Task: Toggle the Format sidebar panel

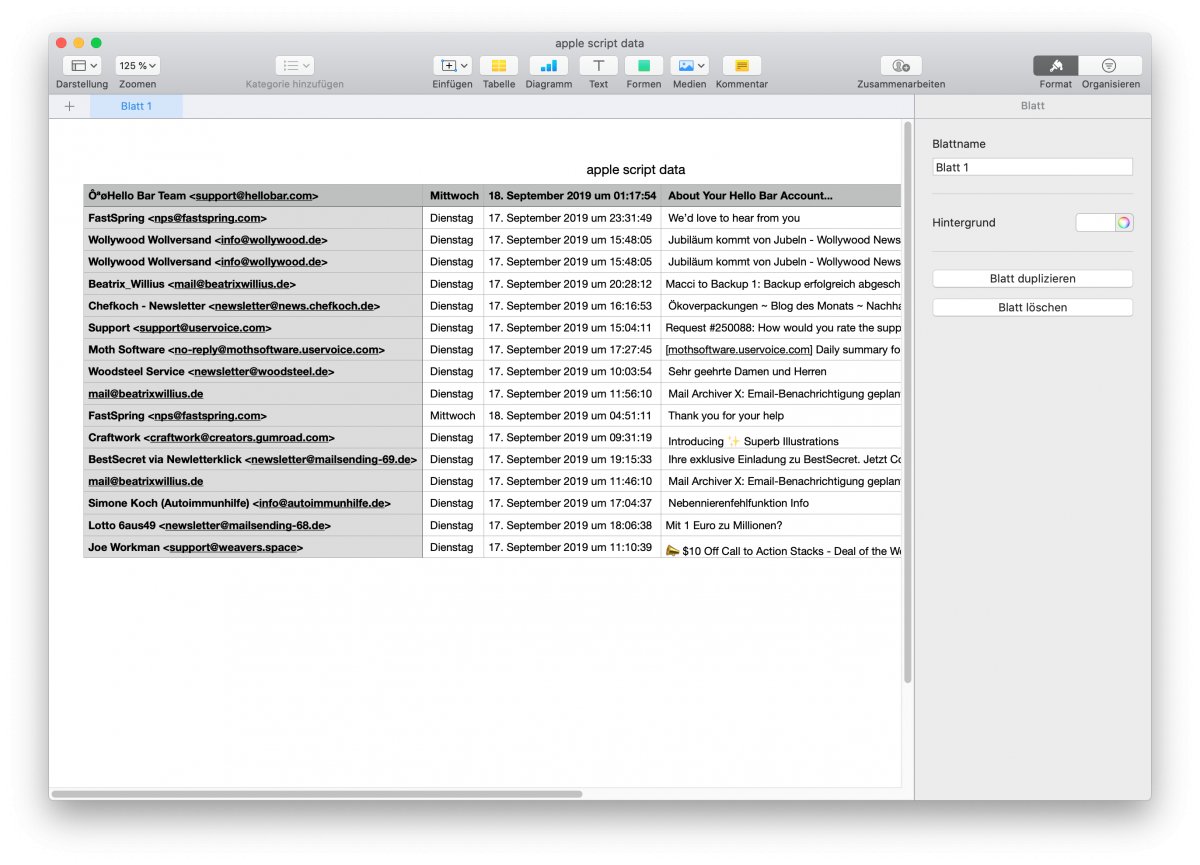Action: coord(1055,66)
